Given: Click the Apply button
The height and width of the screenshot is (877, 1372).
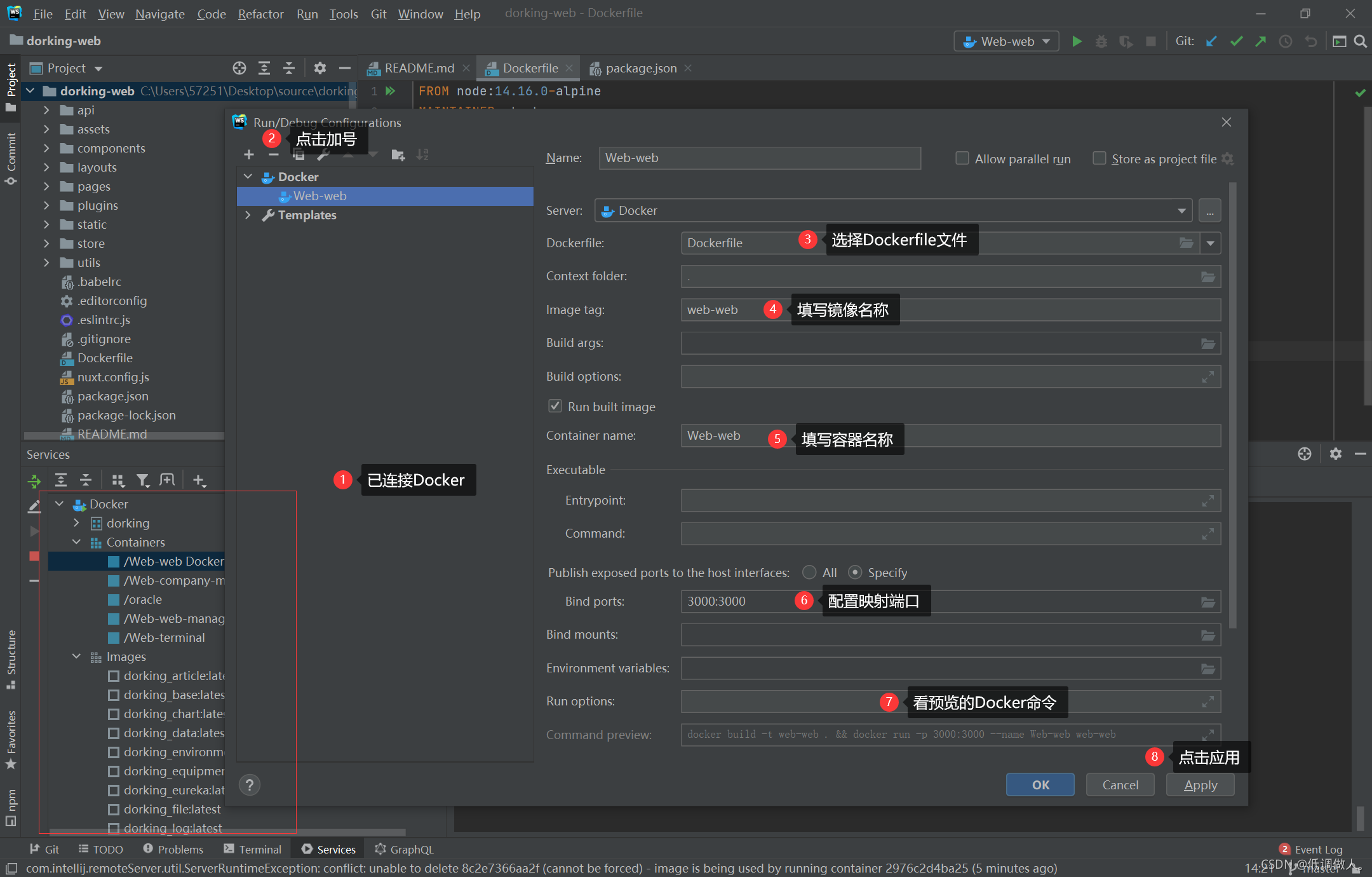Looking at the screenshot, I should tap(1200, 785).
